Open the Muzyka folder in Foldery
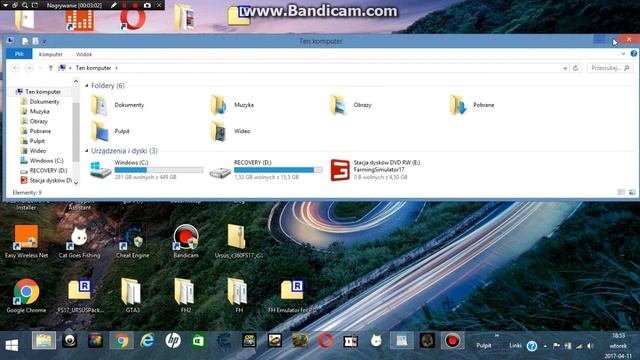This screenshot has width=640, height=360. 232,105
